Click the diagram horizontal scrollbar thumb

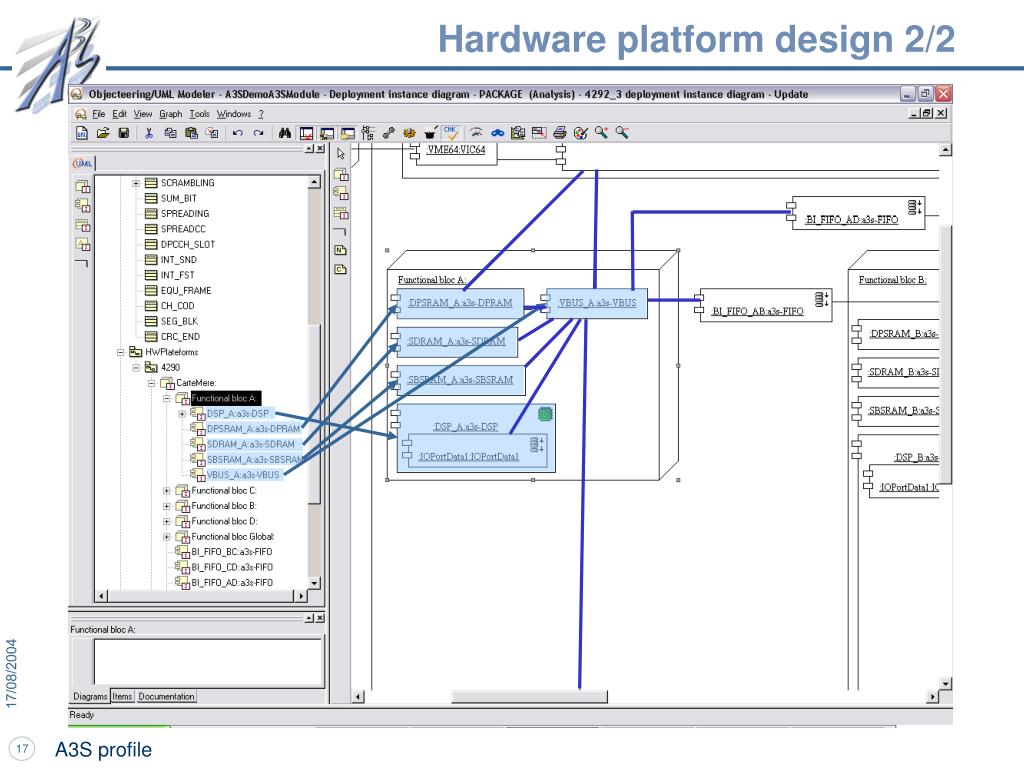[529, 697]
